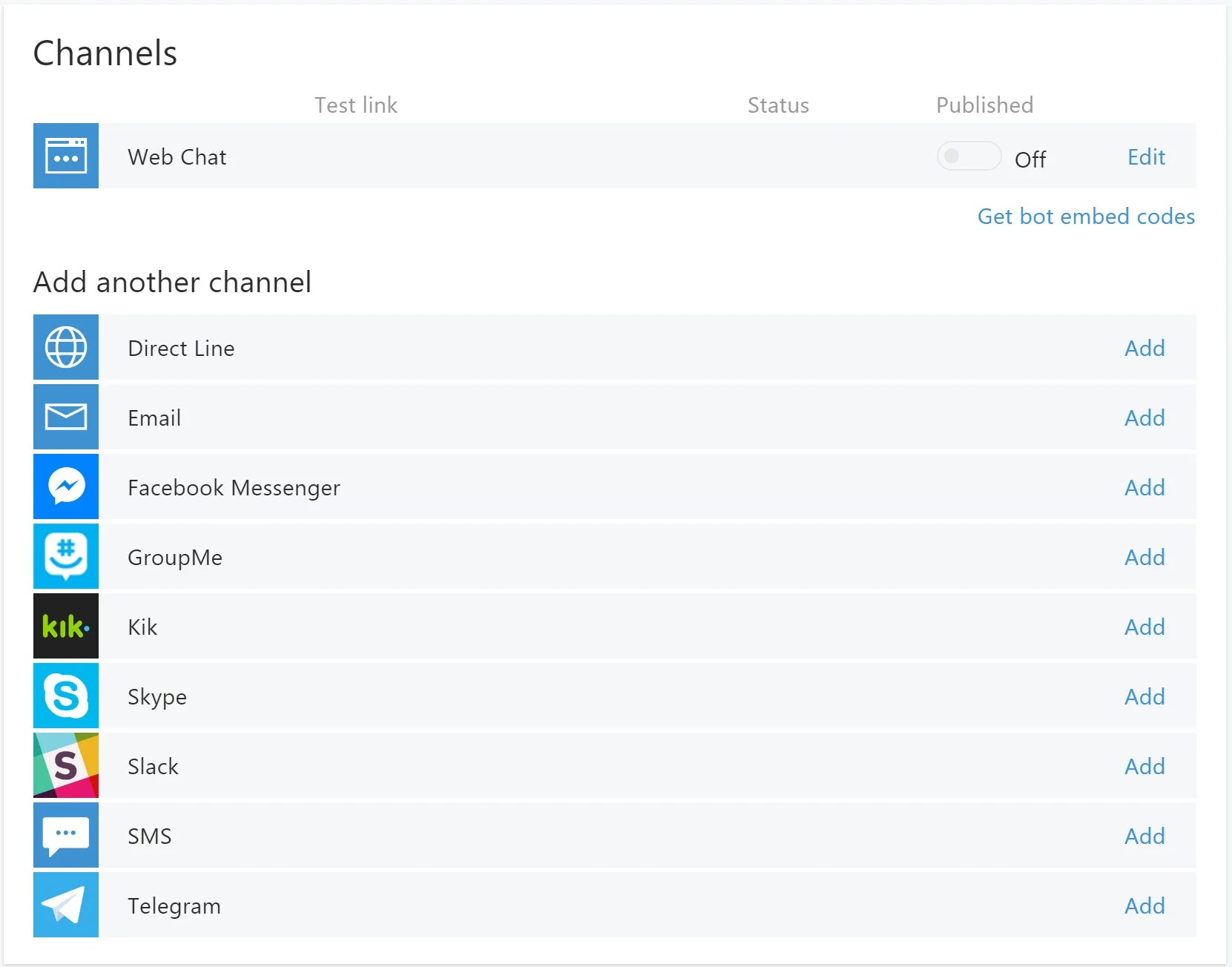Add the Facebook Messenger channel
This screenshot has height=967, width=1232.
(x=1144, y=488)
